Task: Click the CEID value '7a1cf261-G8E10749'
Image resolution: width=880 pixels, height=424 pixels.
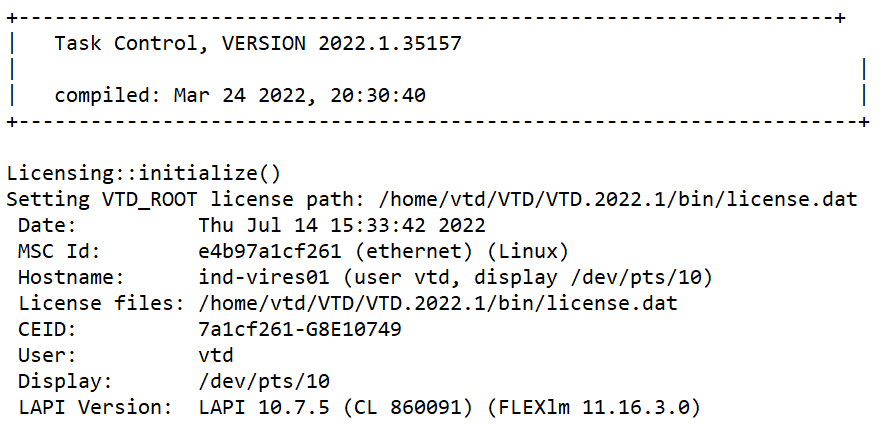Action: (292, 329)
